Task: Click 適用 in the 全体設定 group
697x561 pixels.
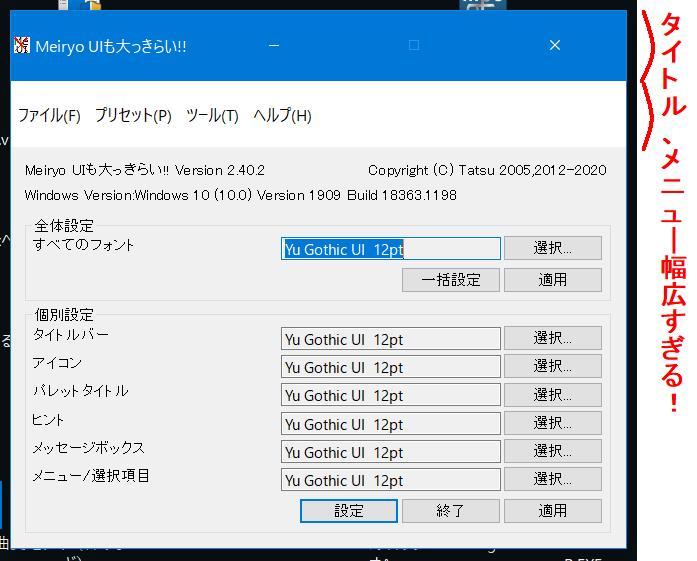Action: tap(553, 280)
